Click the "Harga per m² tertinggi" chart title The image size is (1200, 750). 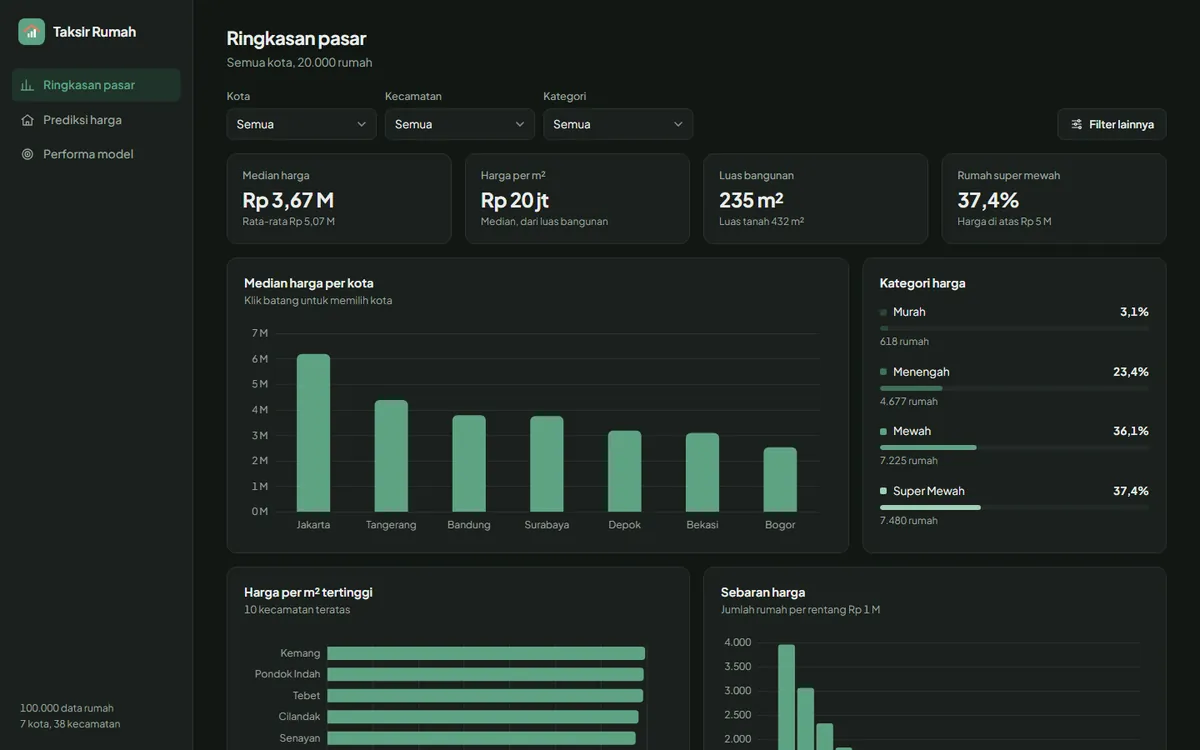coord(308,592)
